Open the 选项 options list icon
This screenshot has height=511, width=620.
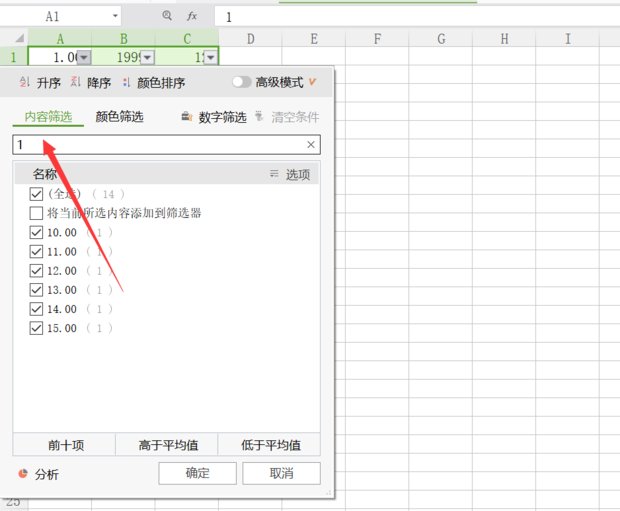click(x=274, y=174)
